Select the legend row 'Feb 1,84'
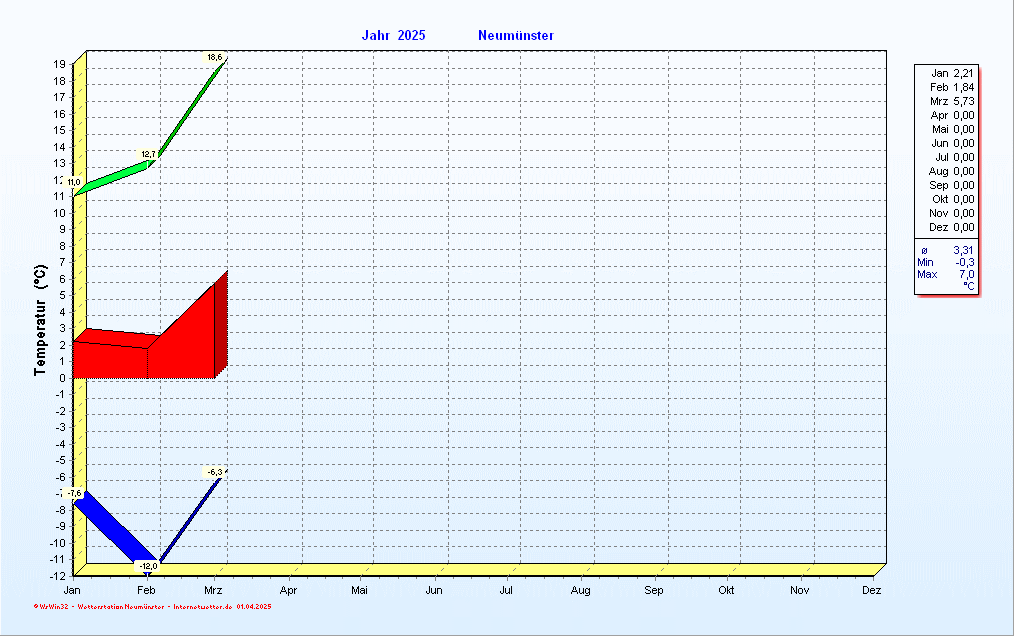 (952, 87)
